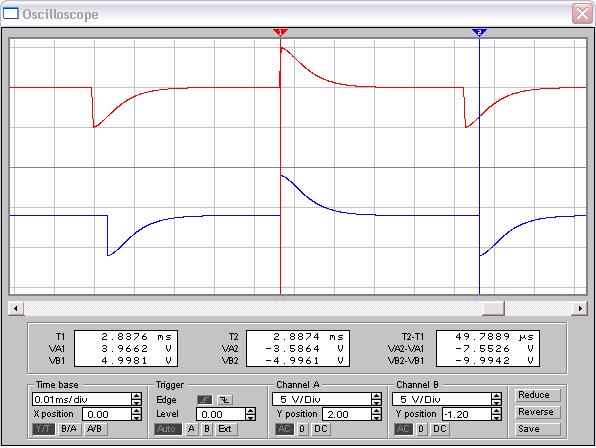Screen dimensions: 596x448
Task: Increase the Time base X position
Action: [x=136, y=411]
